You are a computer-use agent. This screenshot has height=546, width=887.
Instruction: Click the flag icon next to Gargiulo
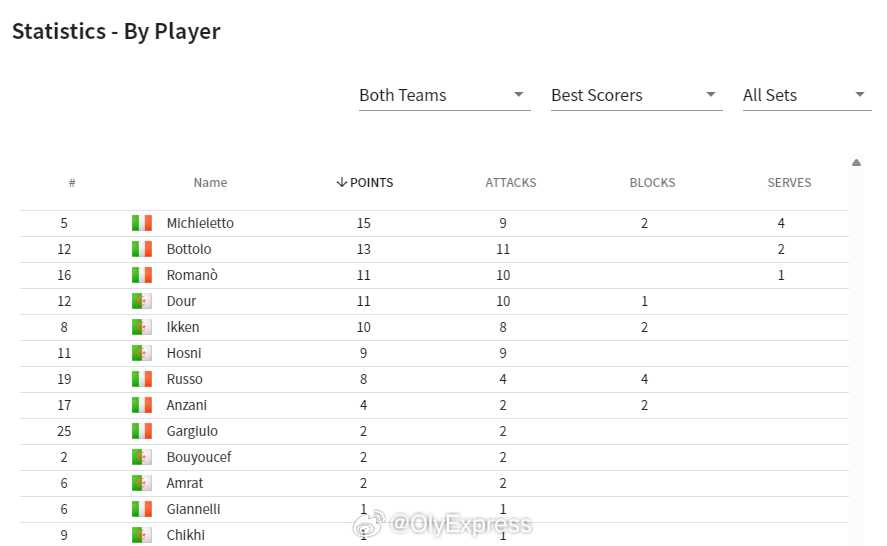pyautogui.click(x=142, y=431)
